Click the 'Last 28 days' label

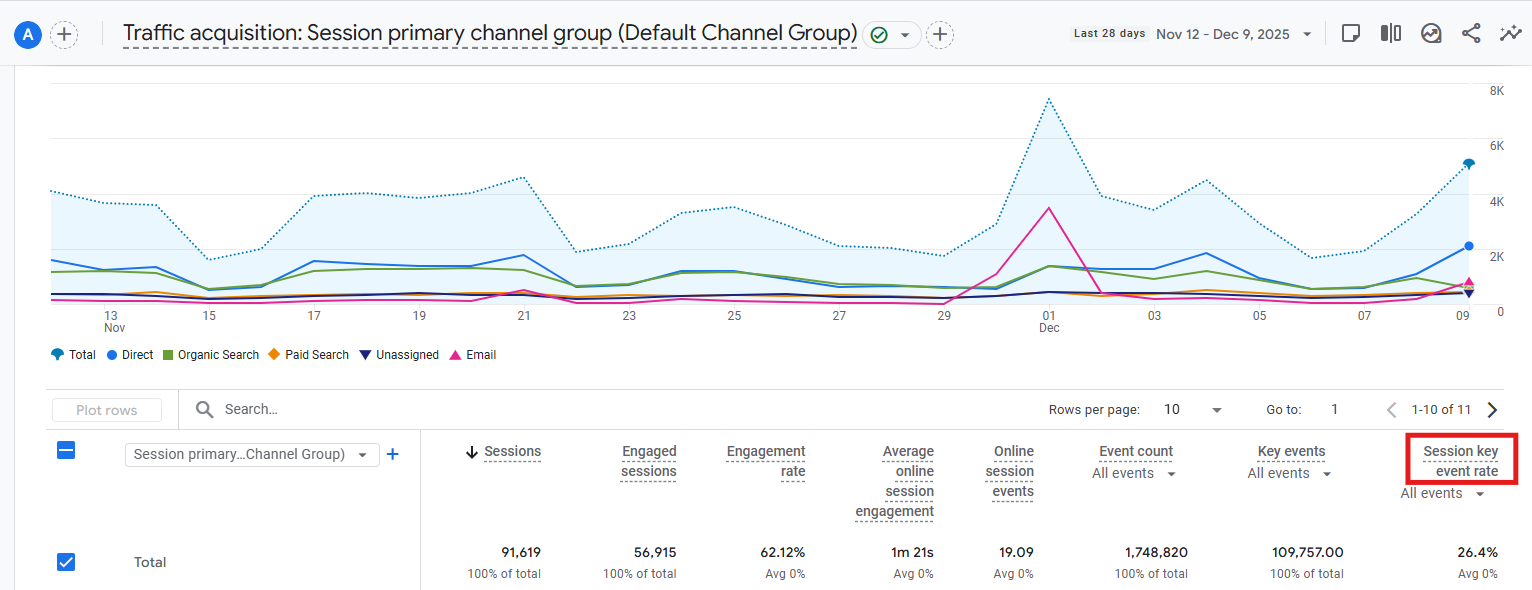point(1109,34)
